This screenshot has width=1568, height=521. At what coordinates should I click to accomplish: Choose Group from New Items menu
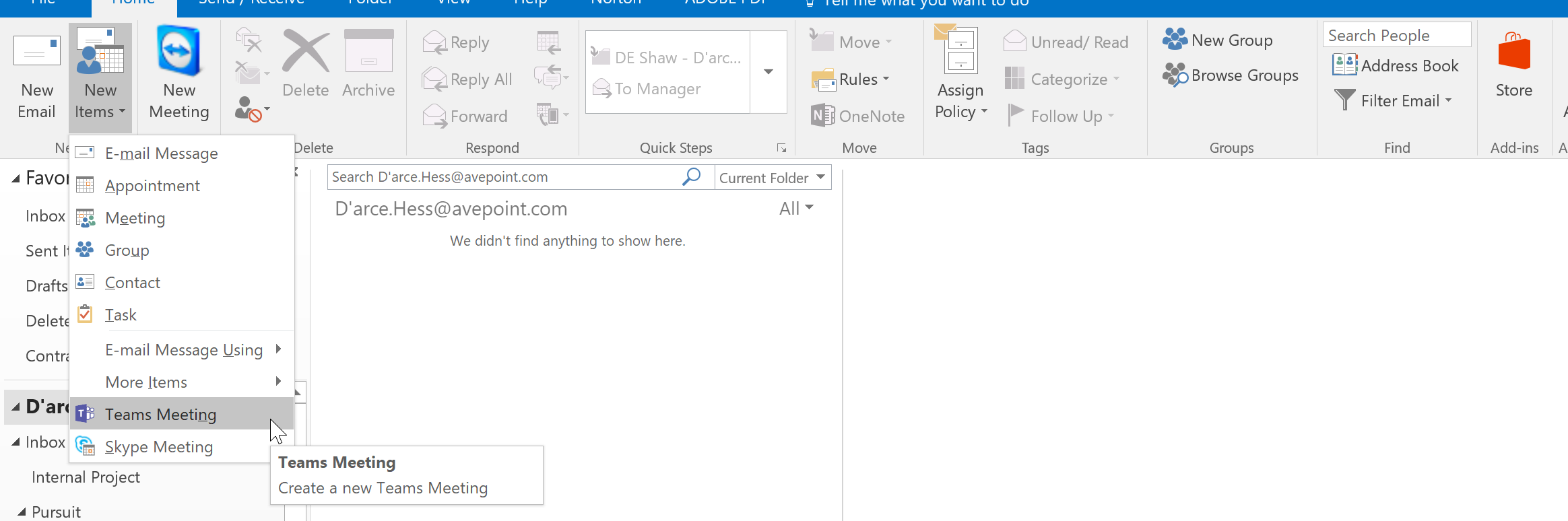[x=182, y=250]
